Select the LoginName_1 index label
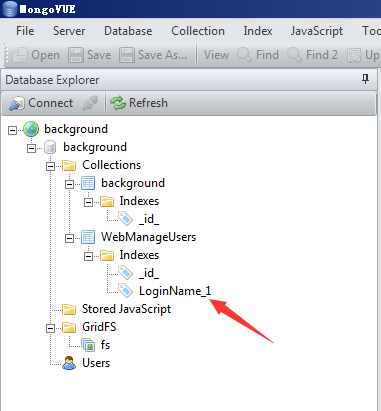This screenshot has height=411, width=381. (175, 291)
